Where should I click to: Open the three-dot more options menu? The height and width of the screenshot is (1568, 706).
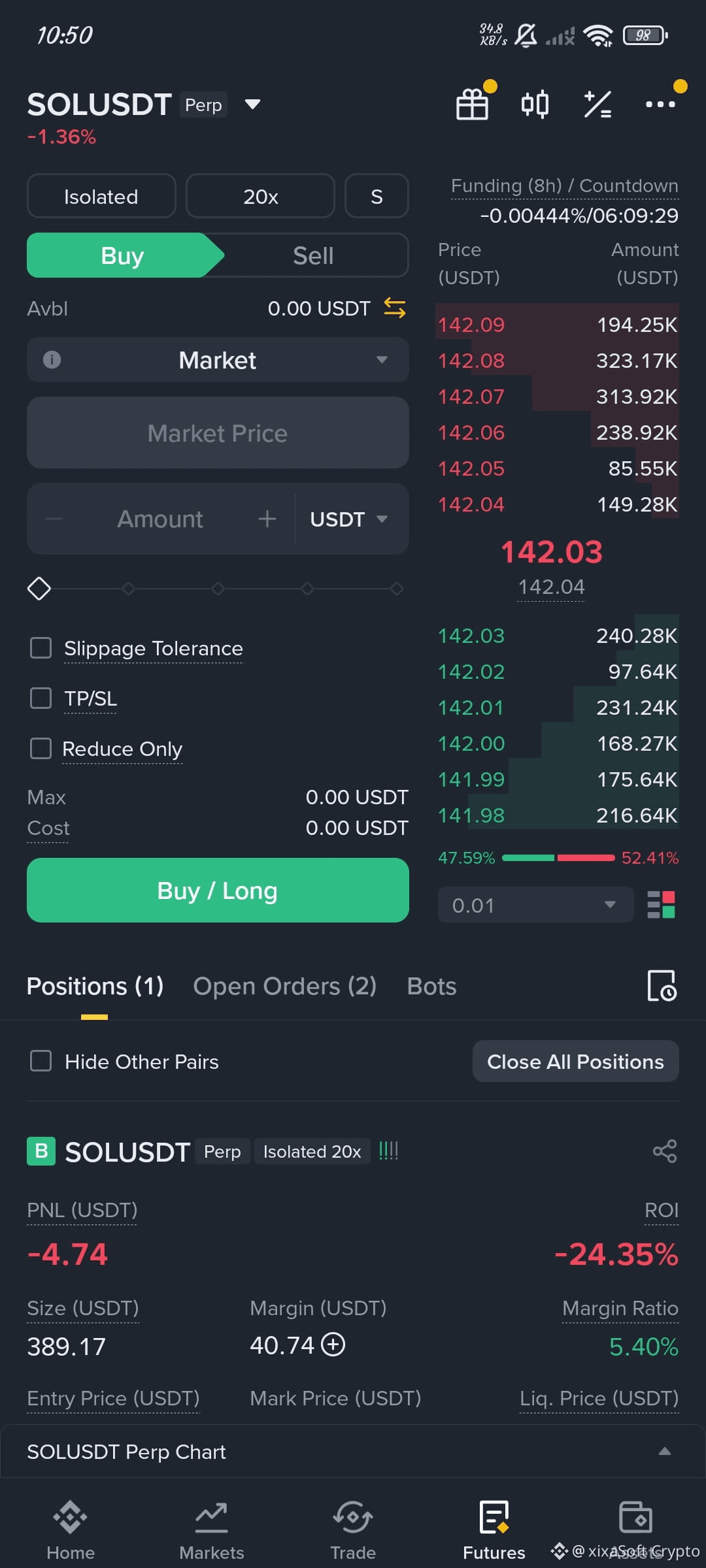click(660, 104)
